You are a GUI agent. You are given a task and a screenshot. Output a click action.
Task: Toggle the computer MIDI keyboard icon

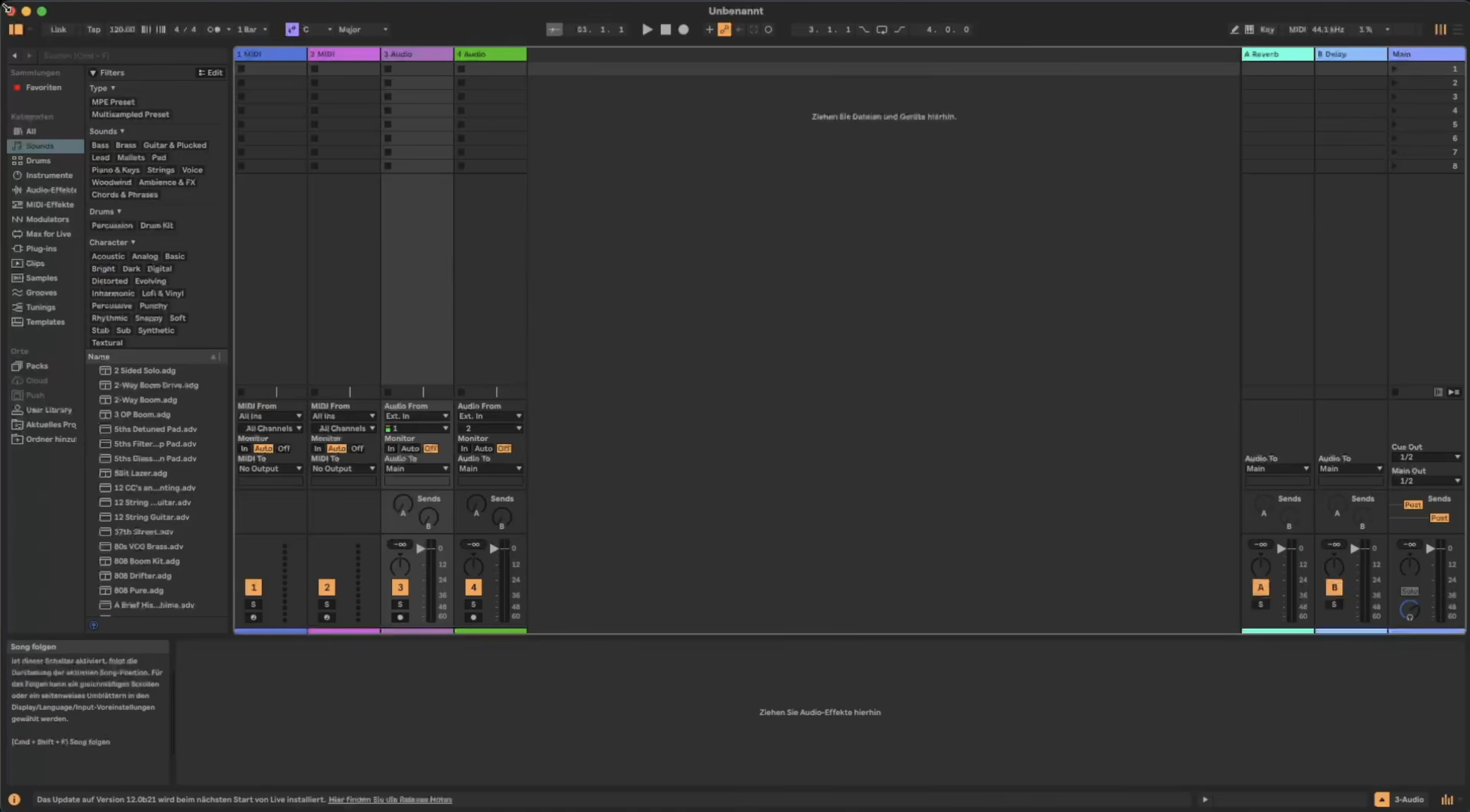pos(1249,29)
